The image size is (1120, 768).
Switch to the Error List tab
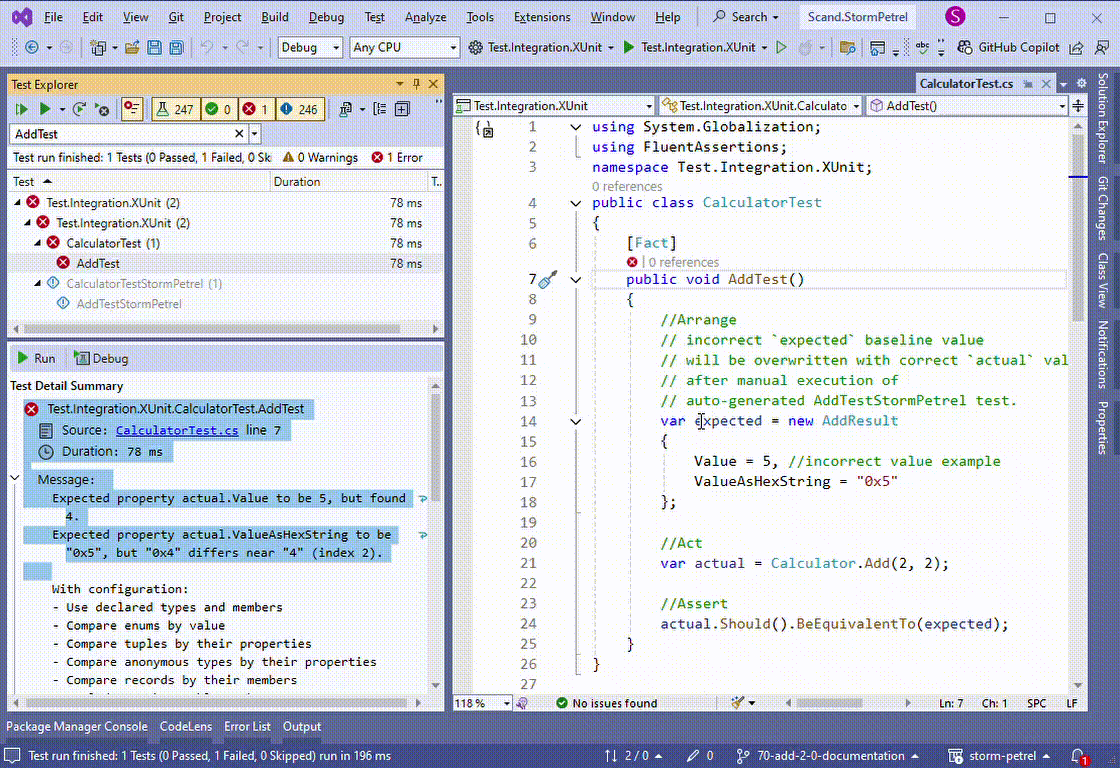pyautogui.click(x=247, y=727)
